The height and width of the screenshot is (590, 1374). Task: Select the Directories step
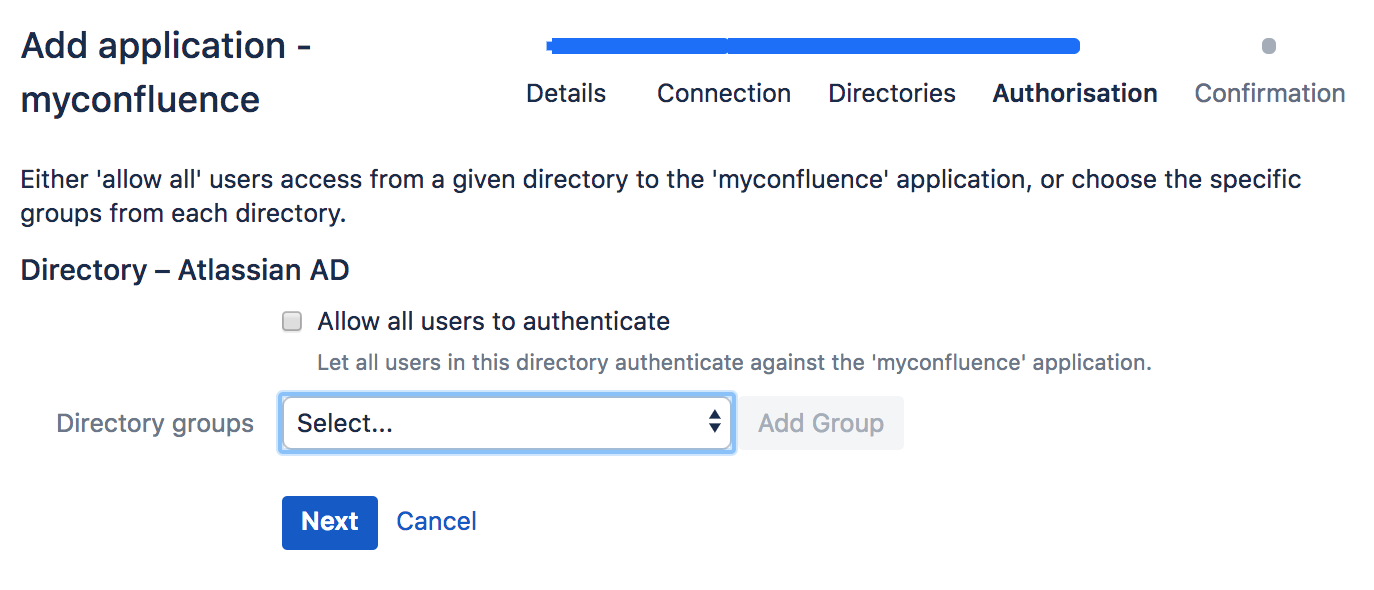coord(892,93)
